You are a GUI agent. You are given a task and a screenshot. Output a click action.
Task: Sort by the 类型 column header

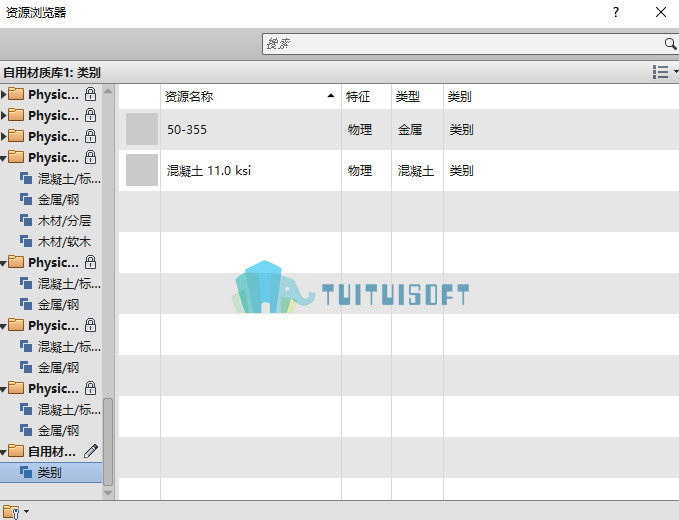[x=417, y=96]
